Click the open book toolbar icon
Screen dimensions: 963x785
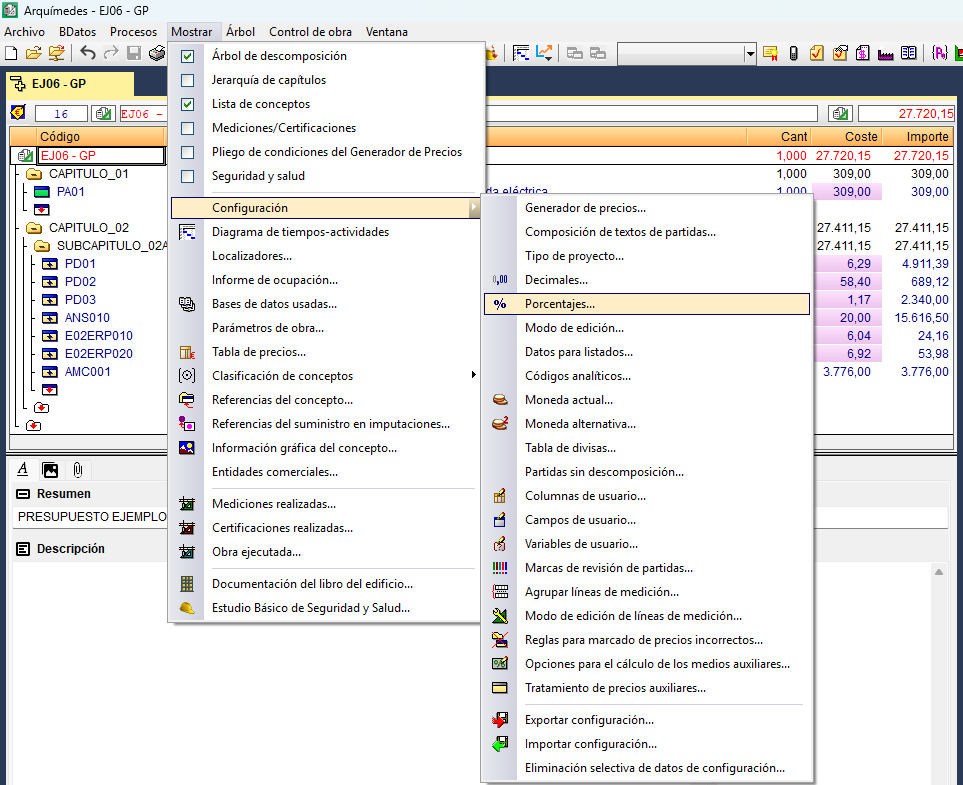[908, 53]
